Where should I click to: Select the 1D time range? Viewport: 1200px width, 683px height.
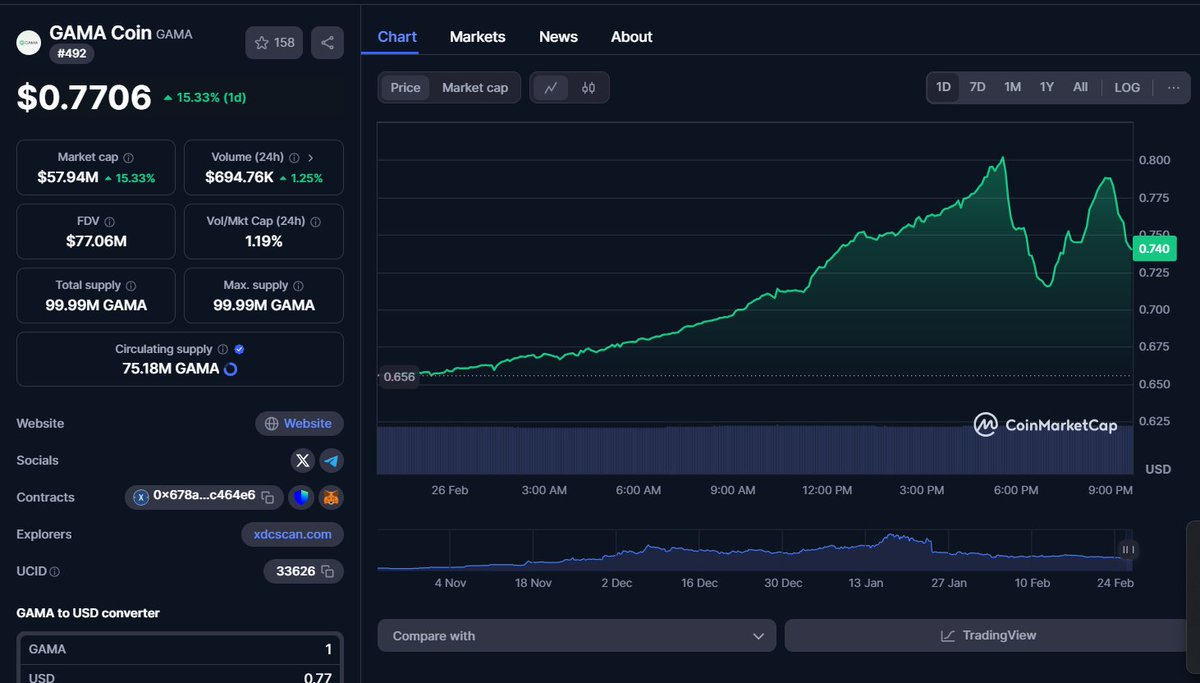[x=943, y=88]
